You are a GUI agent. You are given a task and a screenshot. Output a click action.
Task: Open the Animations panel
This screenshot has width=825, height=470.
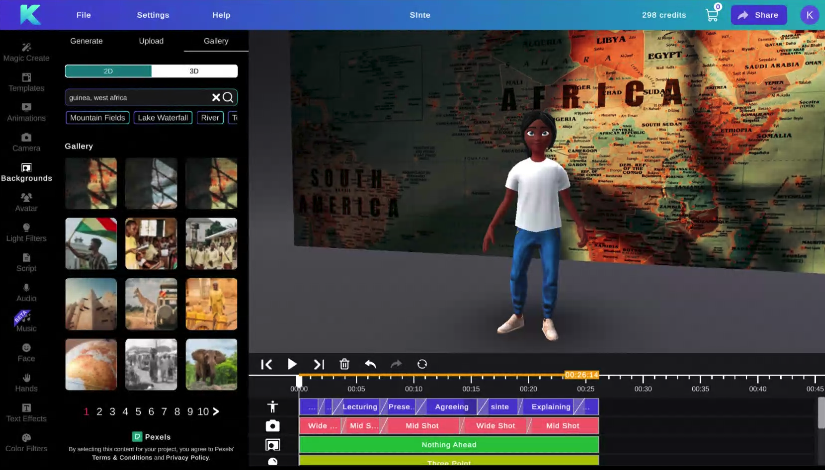(x=26, y=112)
